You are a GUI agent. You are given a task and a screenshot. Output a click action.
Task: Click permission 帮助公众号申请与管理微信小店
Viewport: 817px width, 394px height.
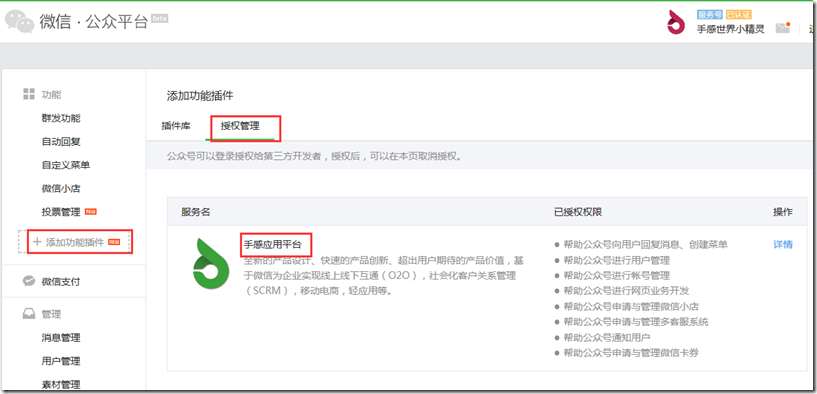631,306
